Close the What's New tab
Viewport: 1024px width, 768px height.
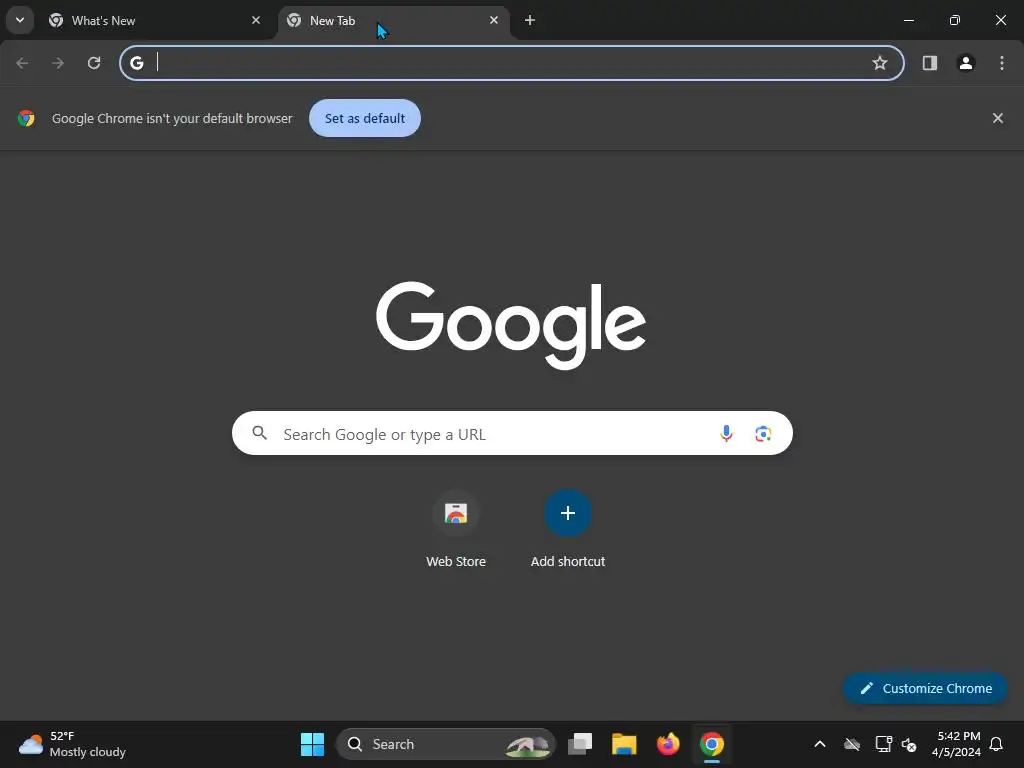(x=256, y=20)
